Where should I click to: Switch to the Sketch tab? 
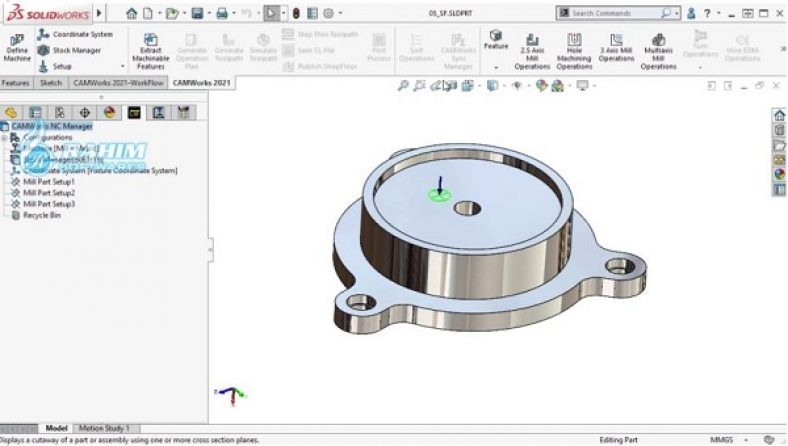coord(50,83)
